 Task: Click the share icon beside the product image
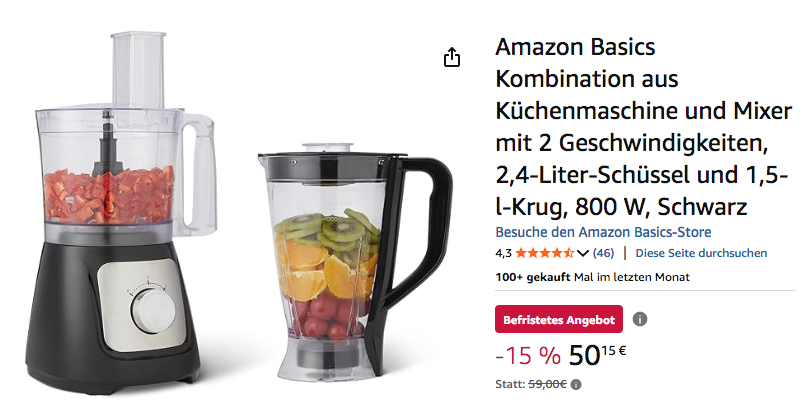click(452, 57)
